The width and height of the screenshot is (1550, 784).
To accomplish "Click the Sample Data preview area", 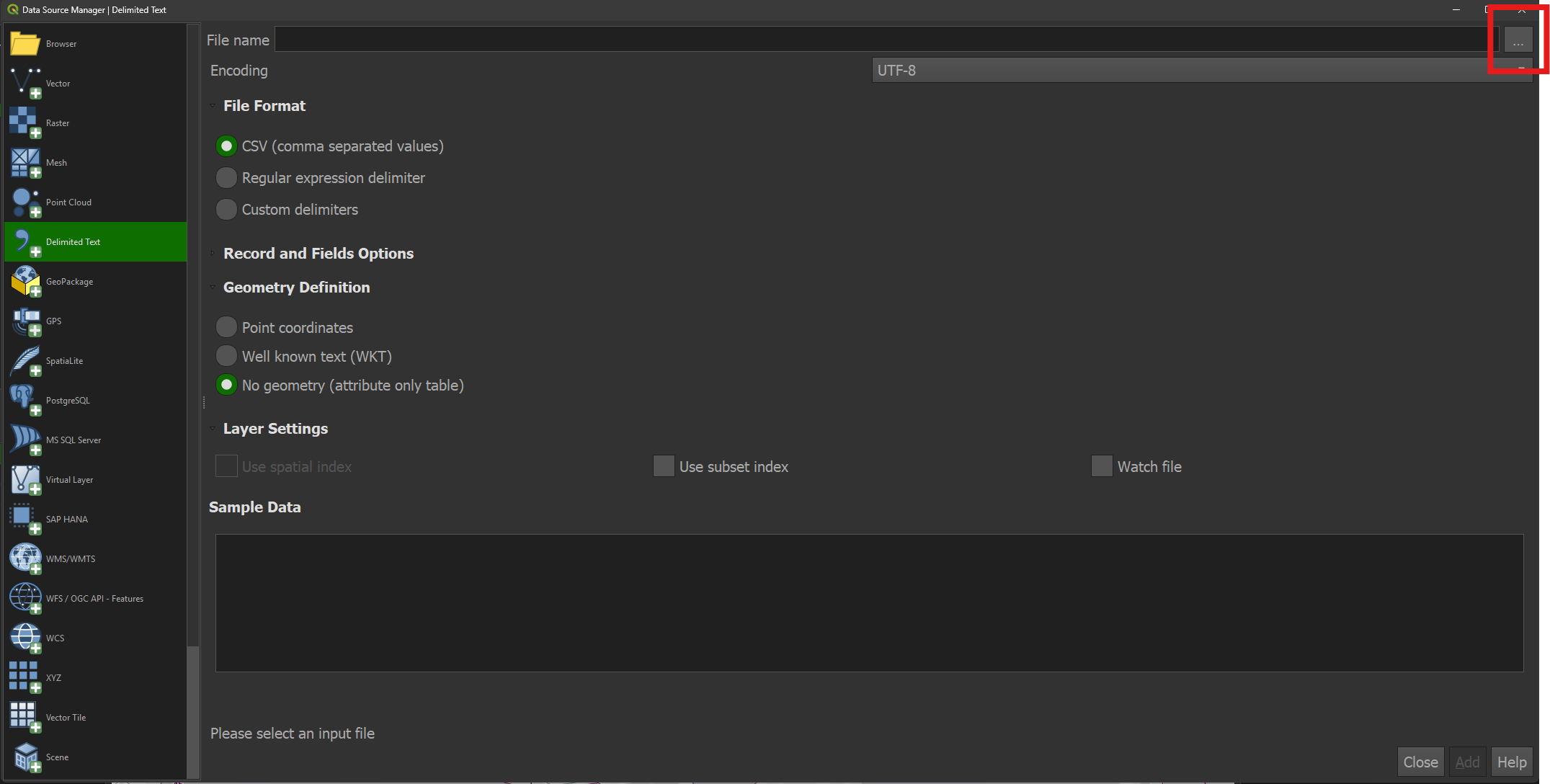I will (869, 603).
